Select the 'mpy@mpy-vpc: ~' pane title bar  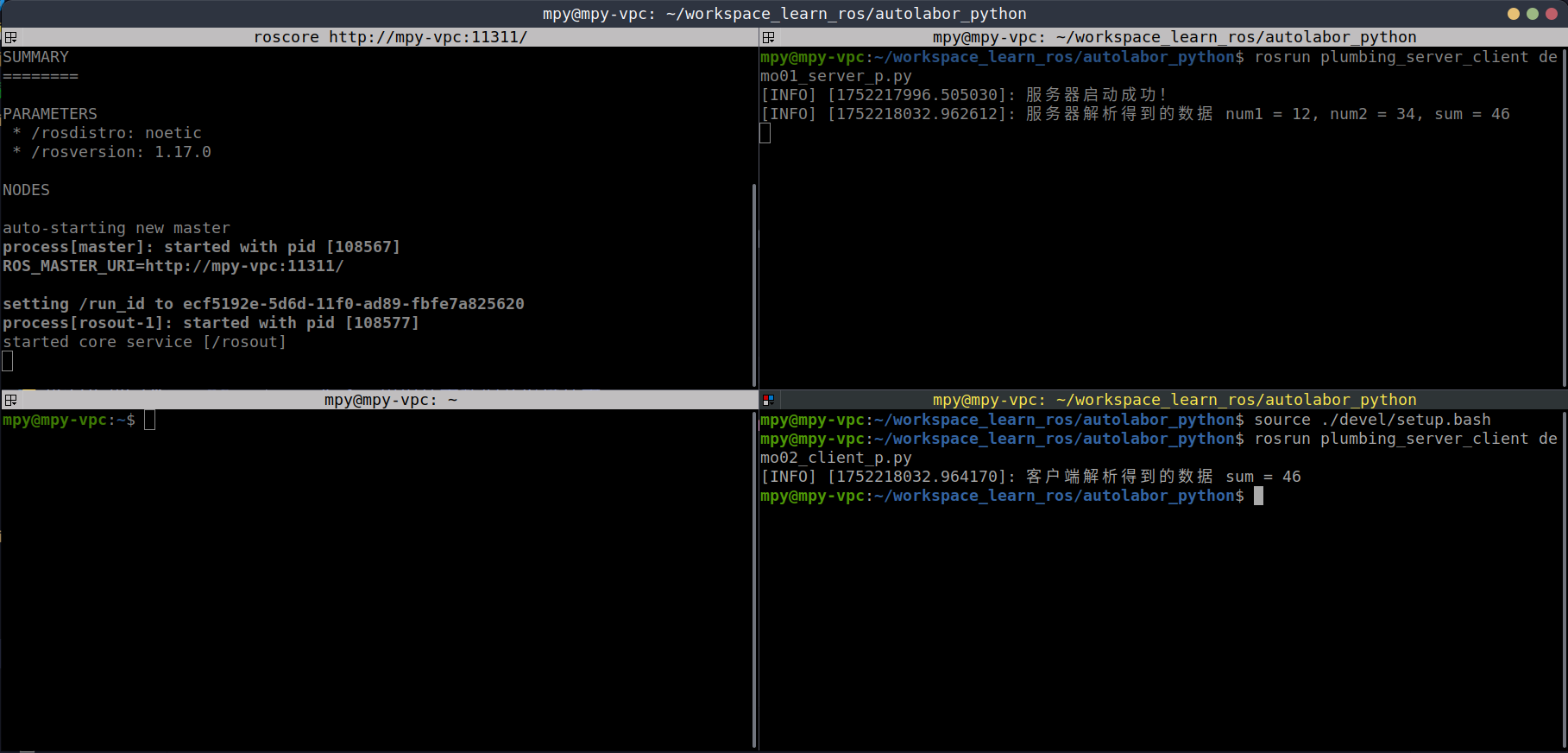(390, 400)
